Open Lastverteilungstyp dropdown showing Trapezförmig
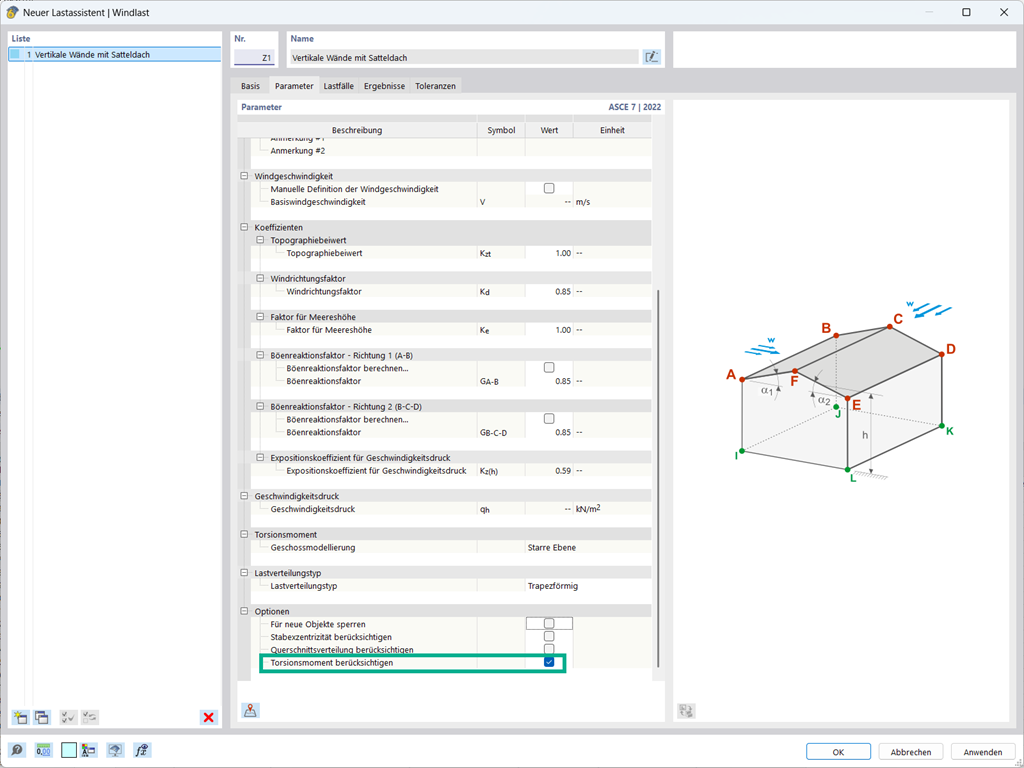Screen dimensions: 1024x768 [588, 586]
